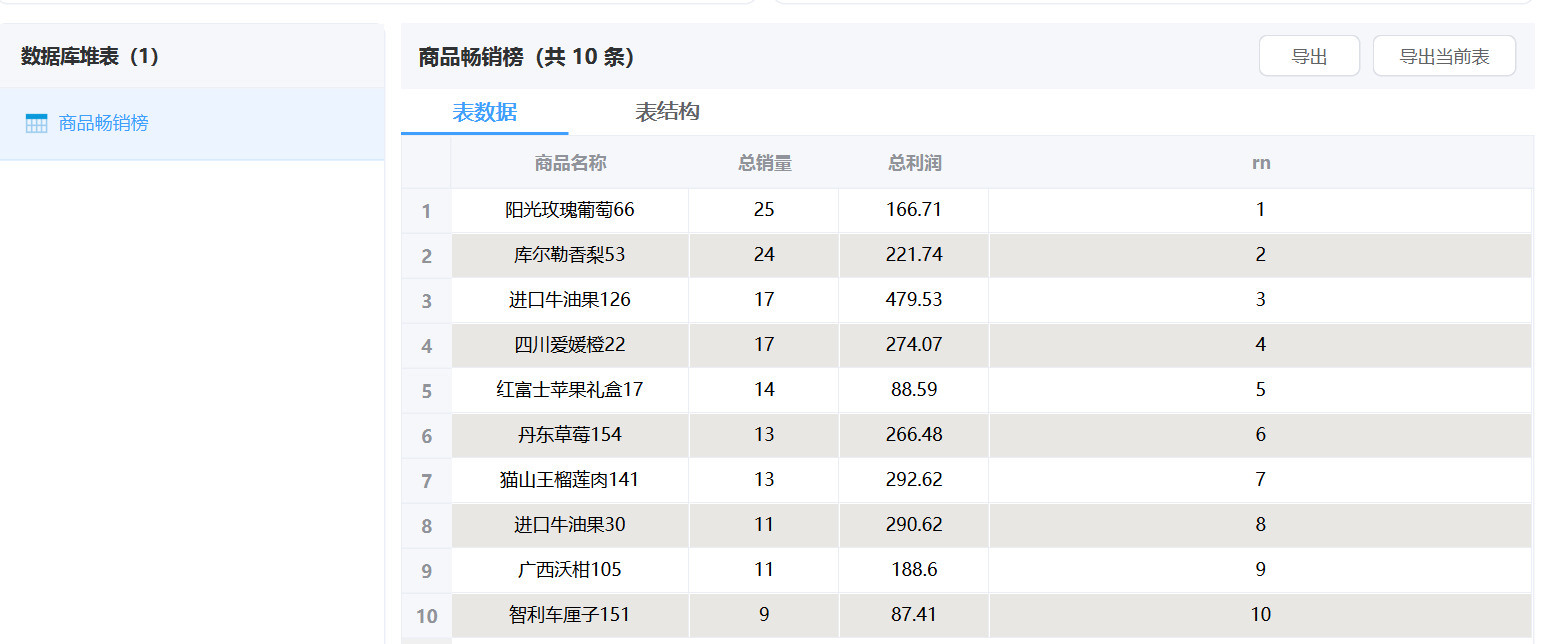Click the 总利润 column header

(914, 163)
